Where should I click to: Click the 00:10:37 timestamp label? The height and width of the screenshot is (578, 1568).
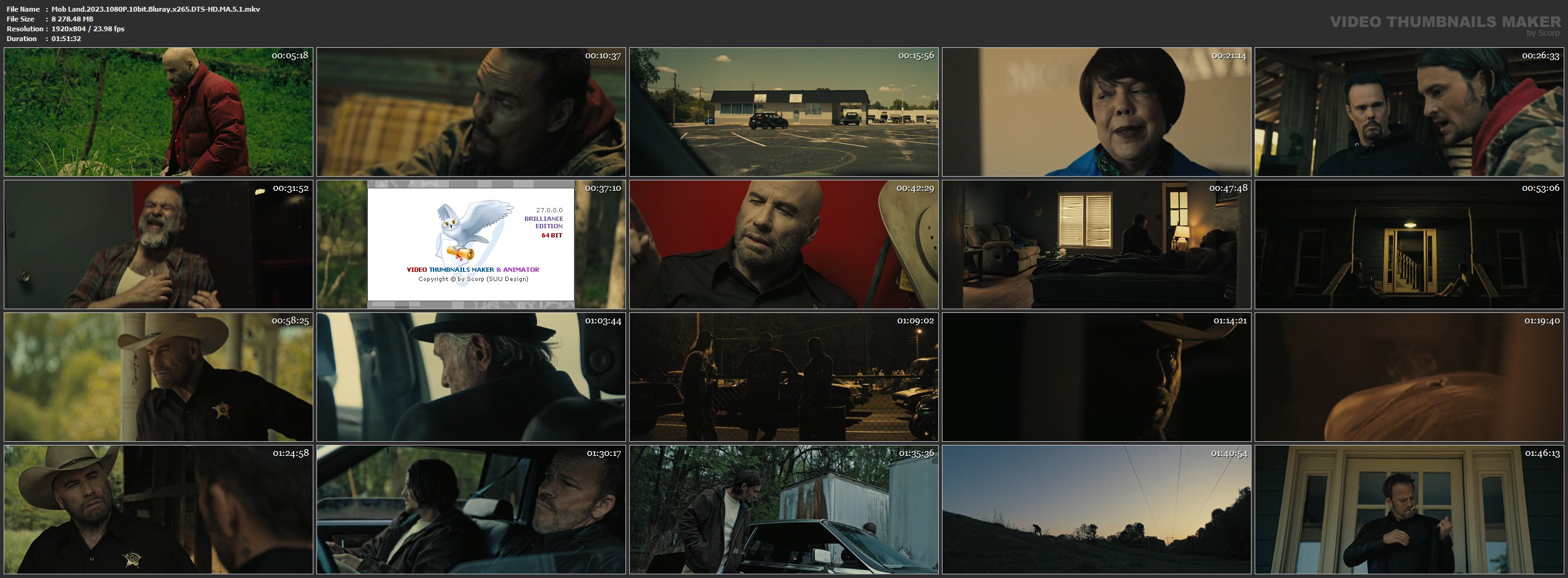coord(603,56)
